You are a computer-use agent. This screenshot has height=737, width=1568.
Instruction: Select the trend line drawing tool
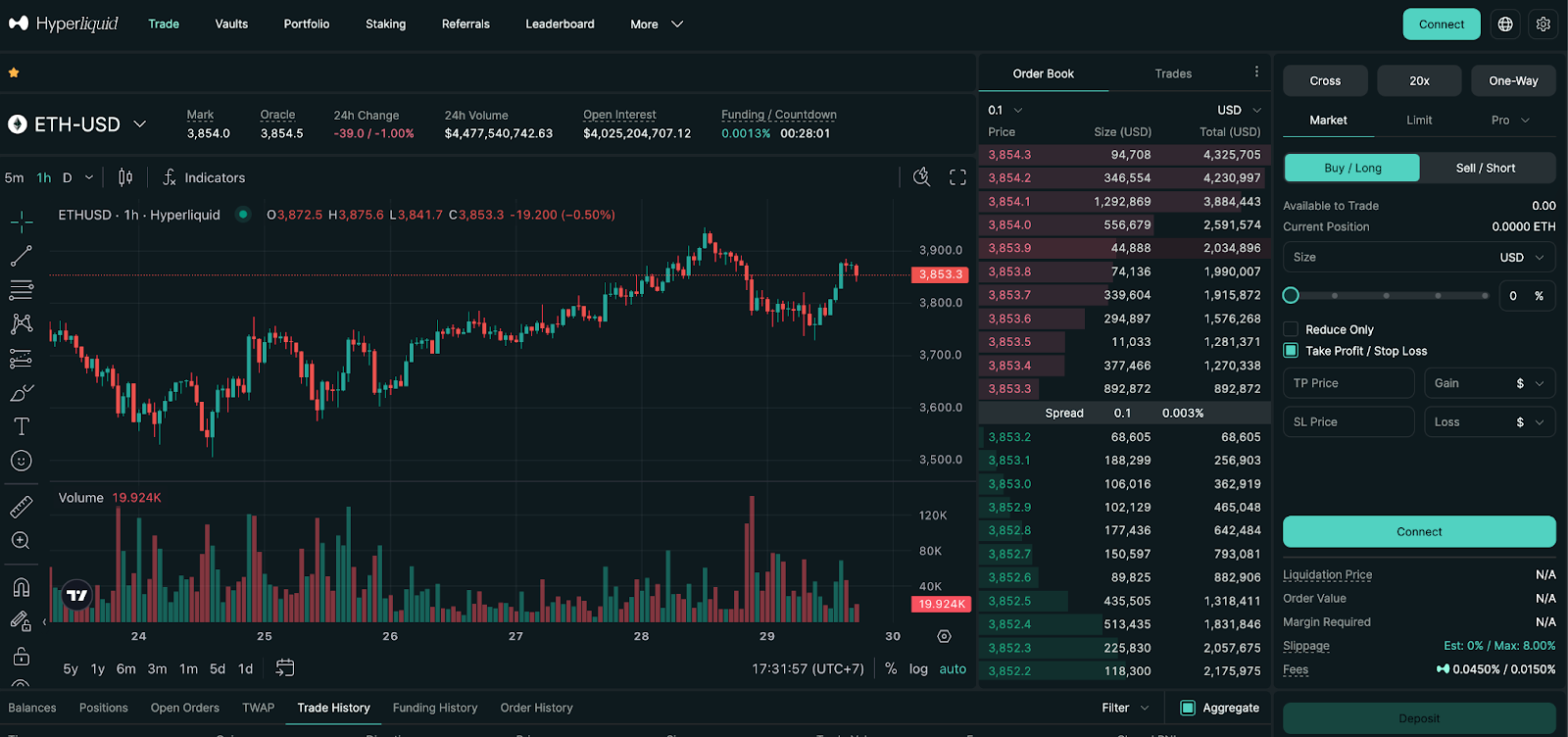[x=22, y=256]
